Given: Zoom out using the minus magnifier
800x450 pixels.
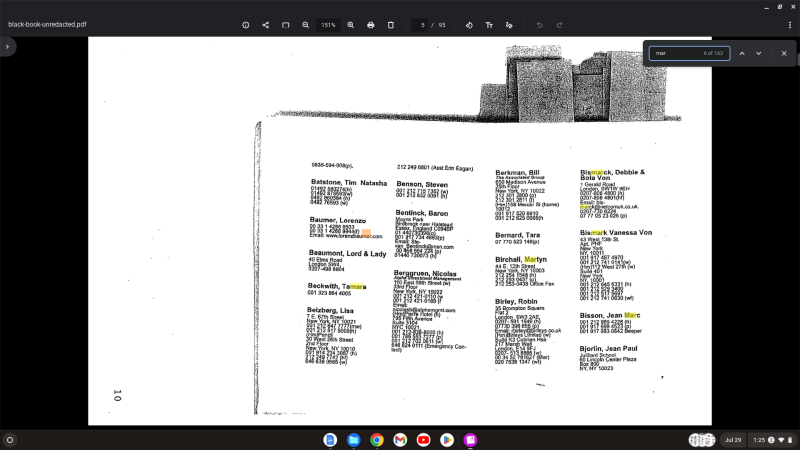Looking at the screenshot, I should coord(306,24).
